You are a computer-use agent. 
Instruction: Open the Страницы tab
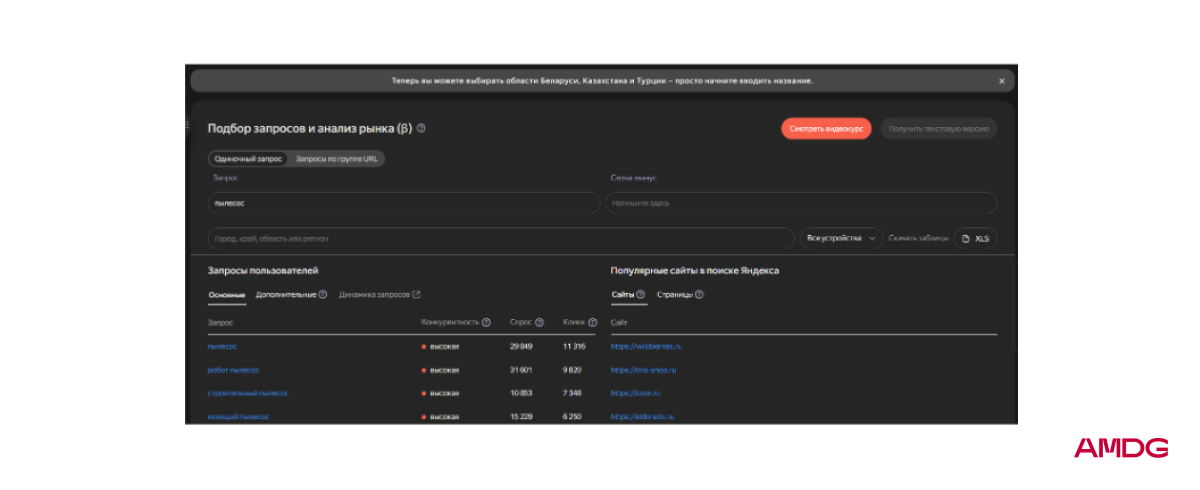675,295
